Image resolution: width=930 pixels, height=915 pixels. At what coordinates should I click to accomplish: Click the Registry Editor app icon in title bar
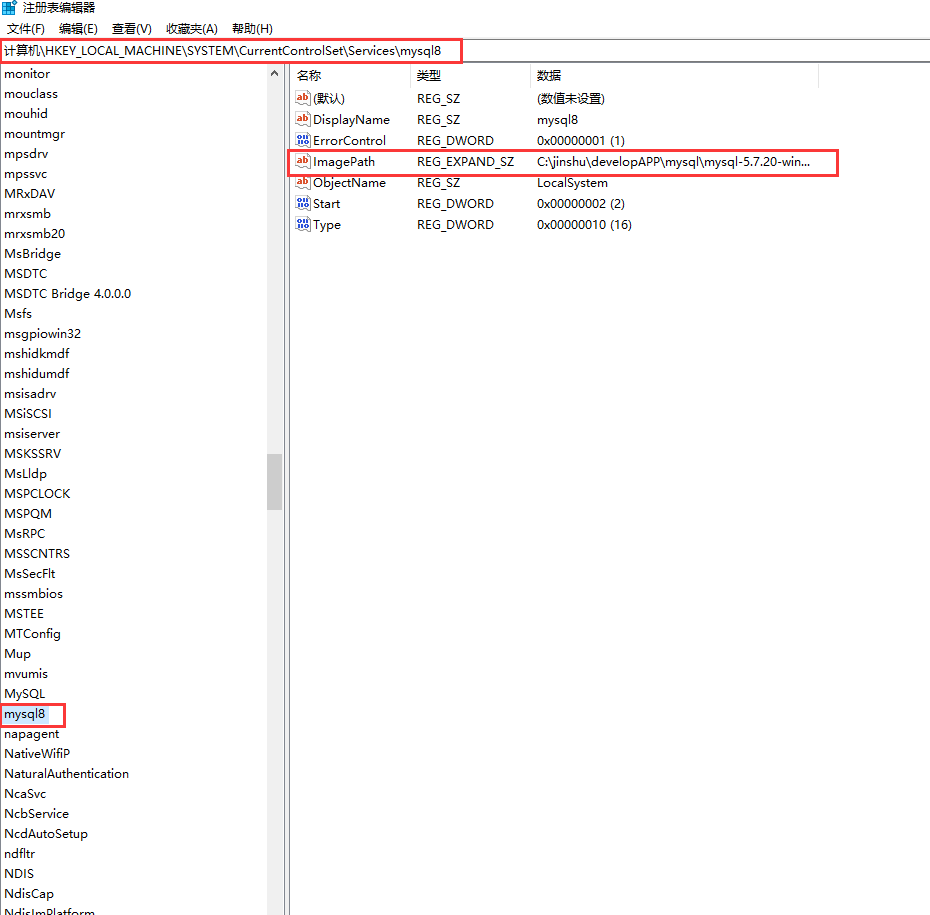pos(9,8)
